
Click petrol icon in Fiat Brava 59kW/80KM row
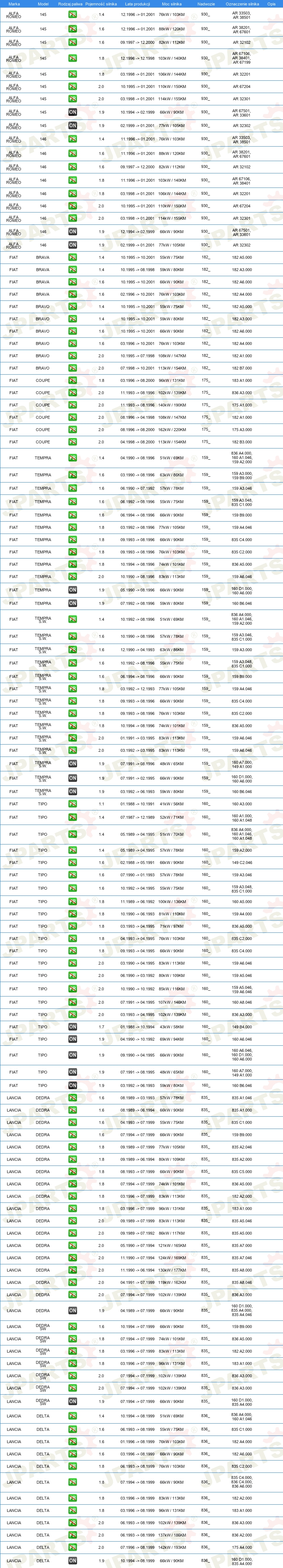pyautogui.click(x=72, y=270)
